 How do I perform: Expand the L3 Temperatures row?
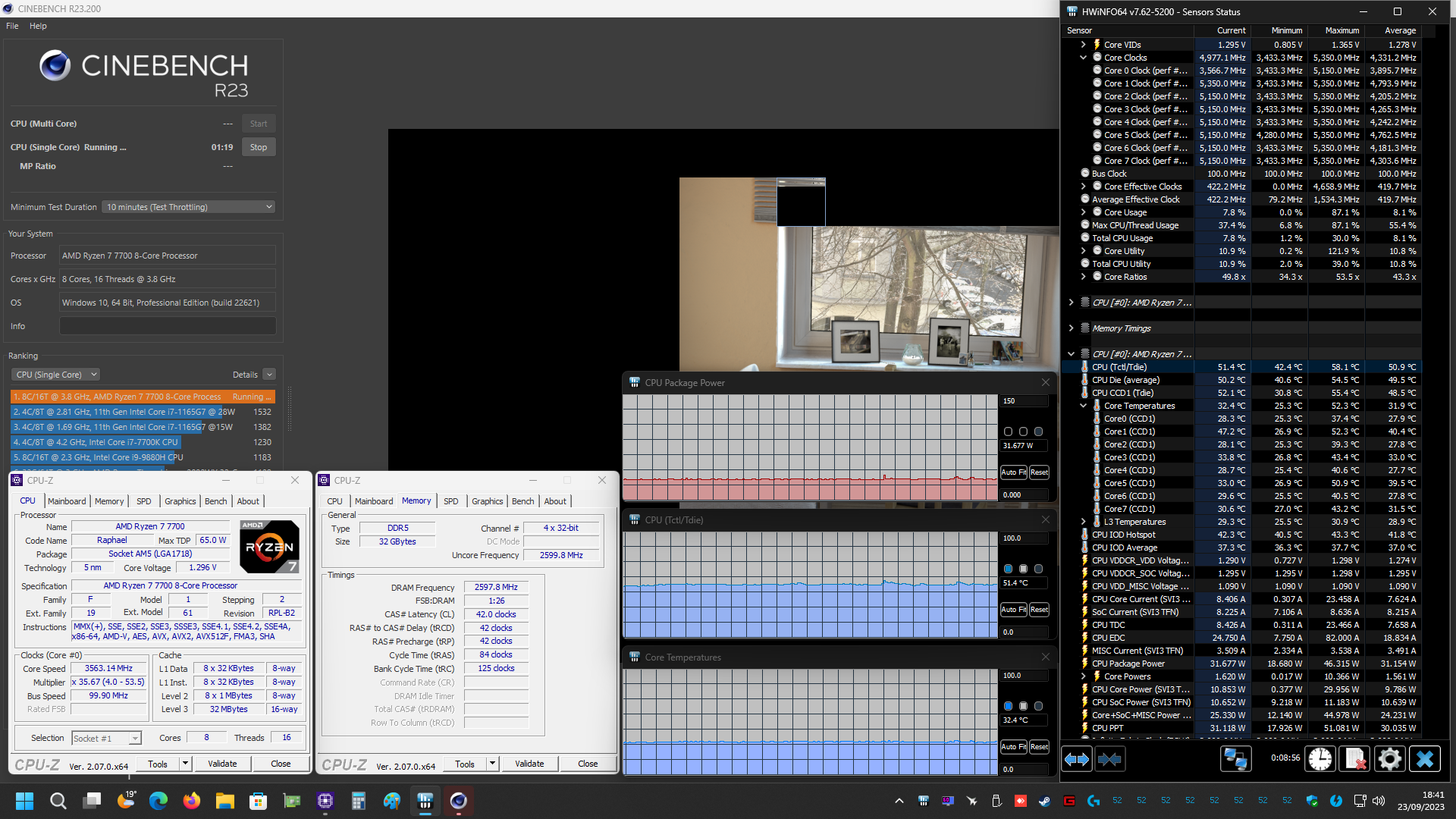coord(1084,522)
